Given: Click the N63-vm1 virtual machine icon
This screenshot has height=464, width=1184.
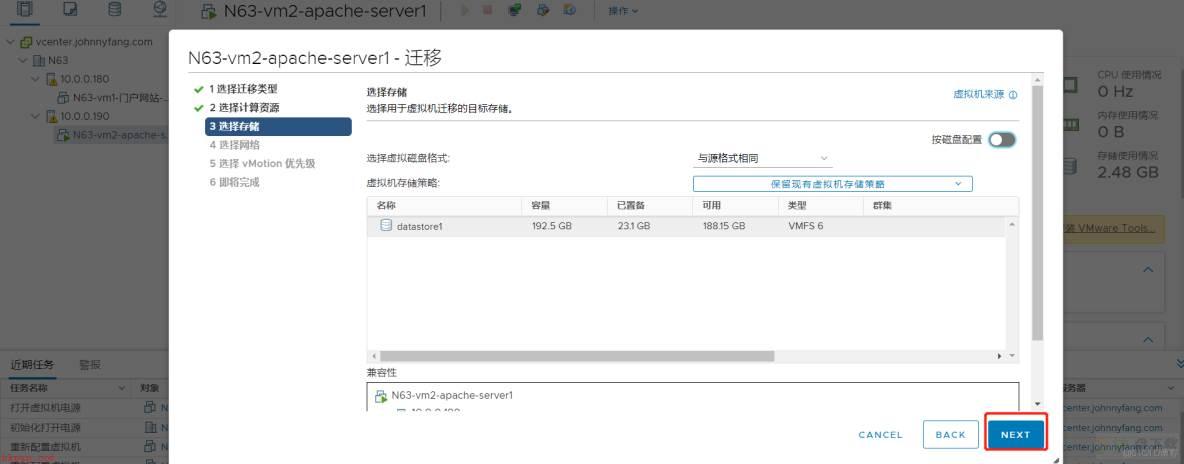Looking at the screenshot, I should 64,97.
